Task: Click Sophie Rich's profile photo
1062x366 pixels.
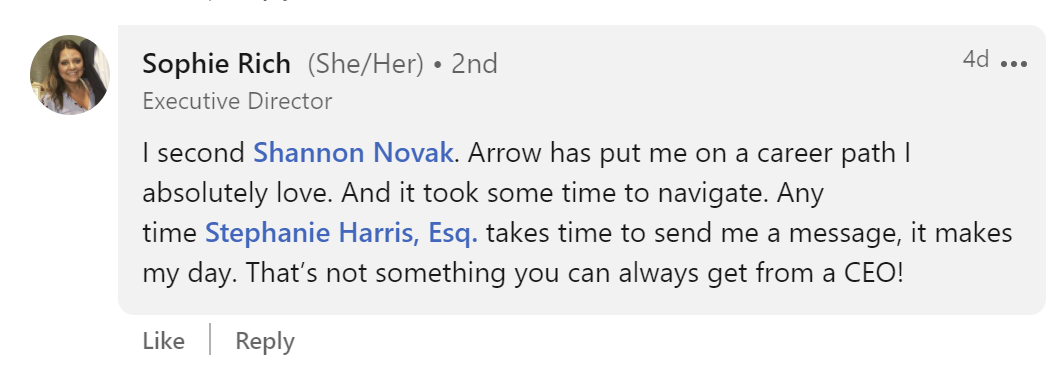Action: pyautogui.click(x=70, y=74)
